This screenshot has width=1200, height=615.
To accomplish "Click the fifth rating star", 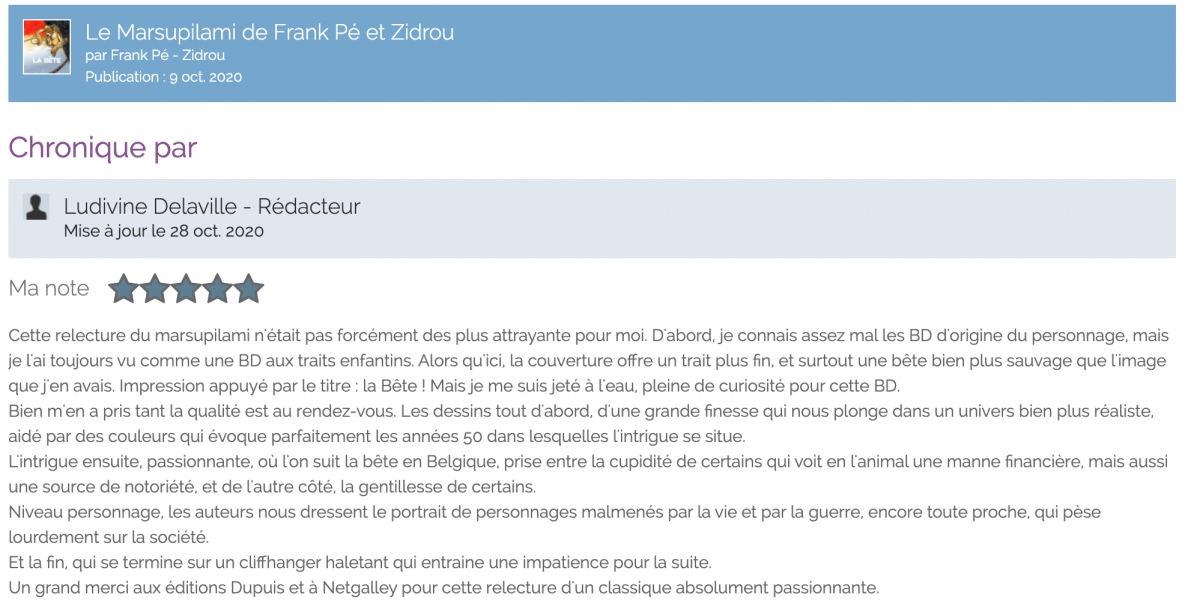I will 248,289.
